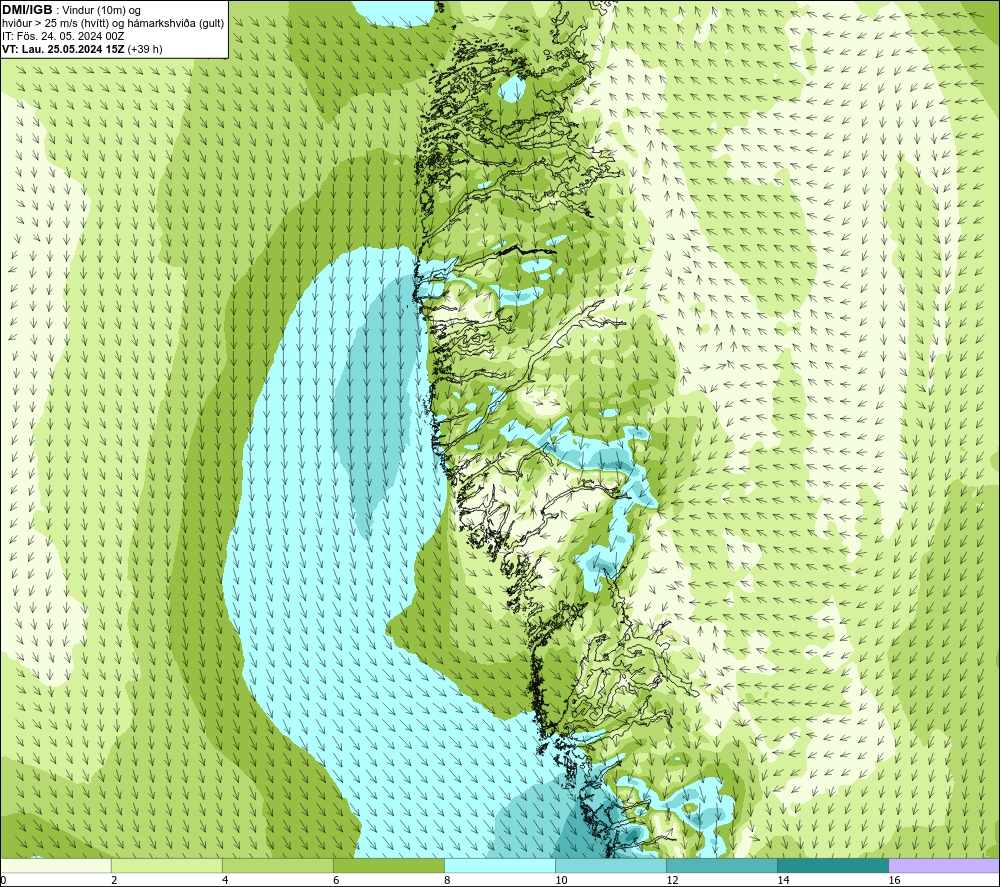
Task: Click the 'IT: Fös. 24. 05. 2024 00Z' line
Action: [63, 36]
